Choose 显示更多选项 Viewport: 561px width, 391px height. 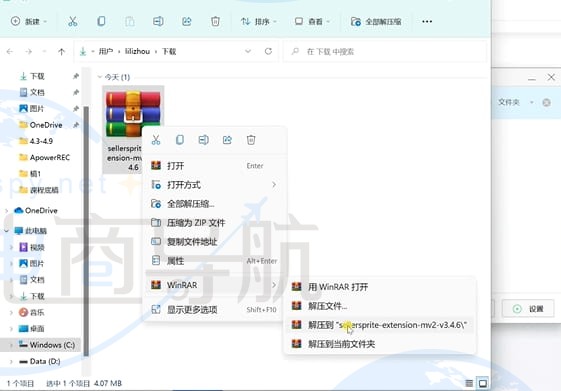214,309
